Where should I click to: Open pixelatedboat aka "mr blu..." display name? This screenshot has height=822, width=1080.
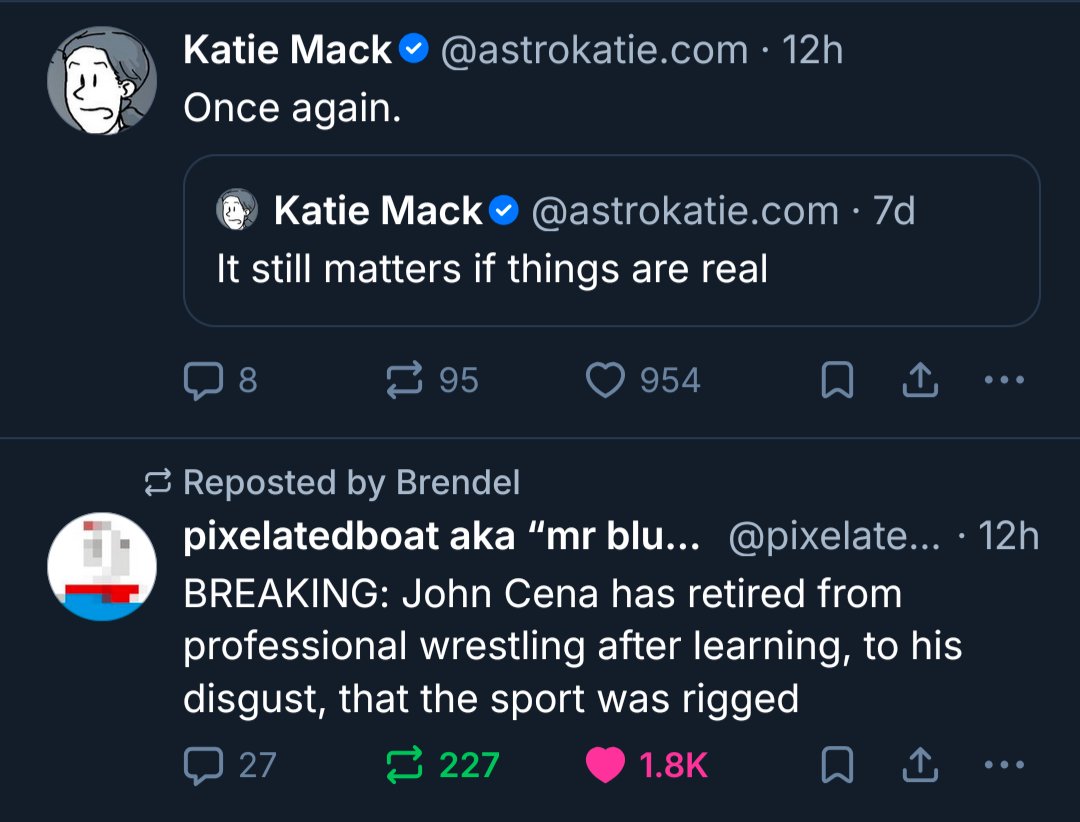(x=440, y=537)
